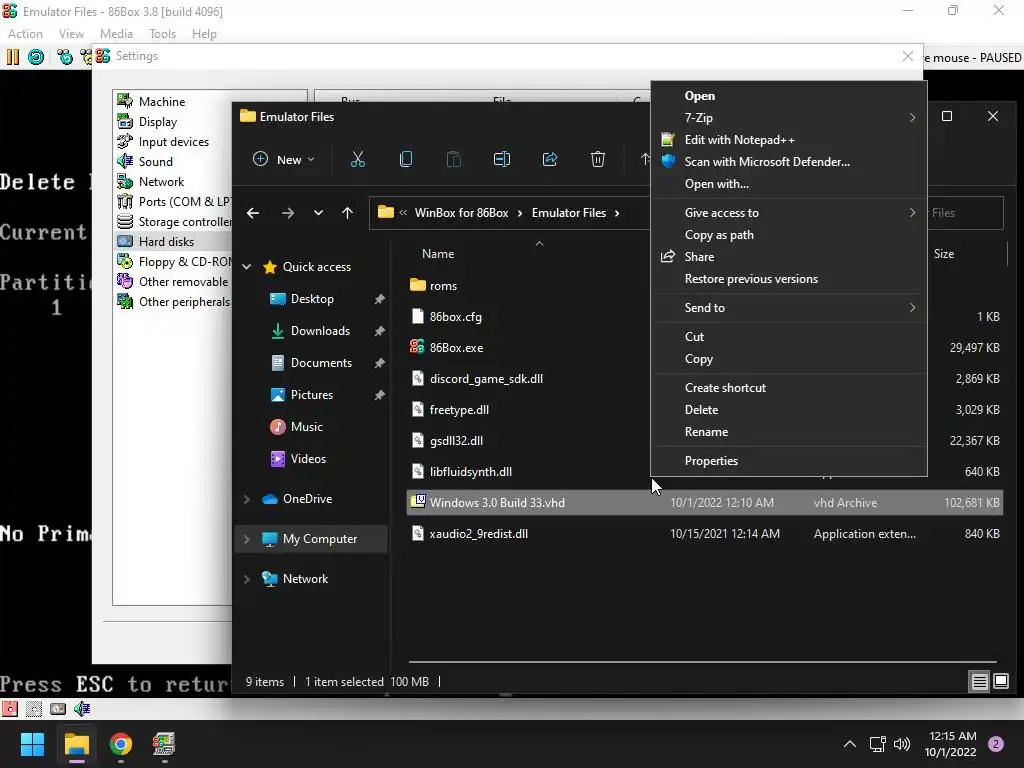This screenshot has width=1024, height=768.
Task: Open the Windows Start menu
Action: (x=32, y=744)
